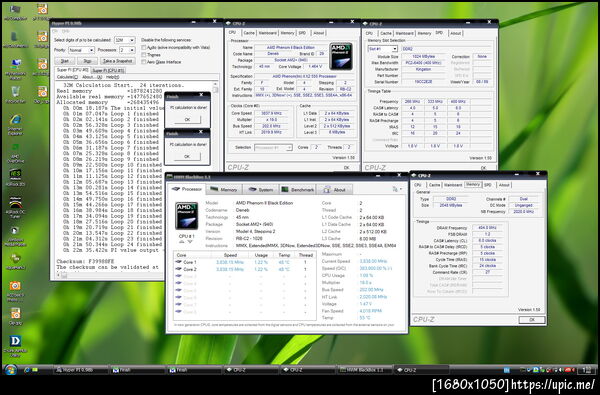Click the Loop 24 finished line in the log

111,244
